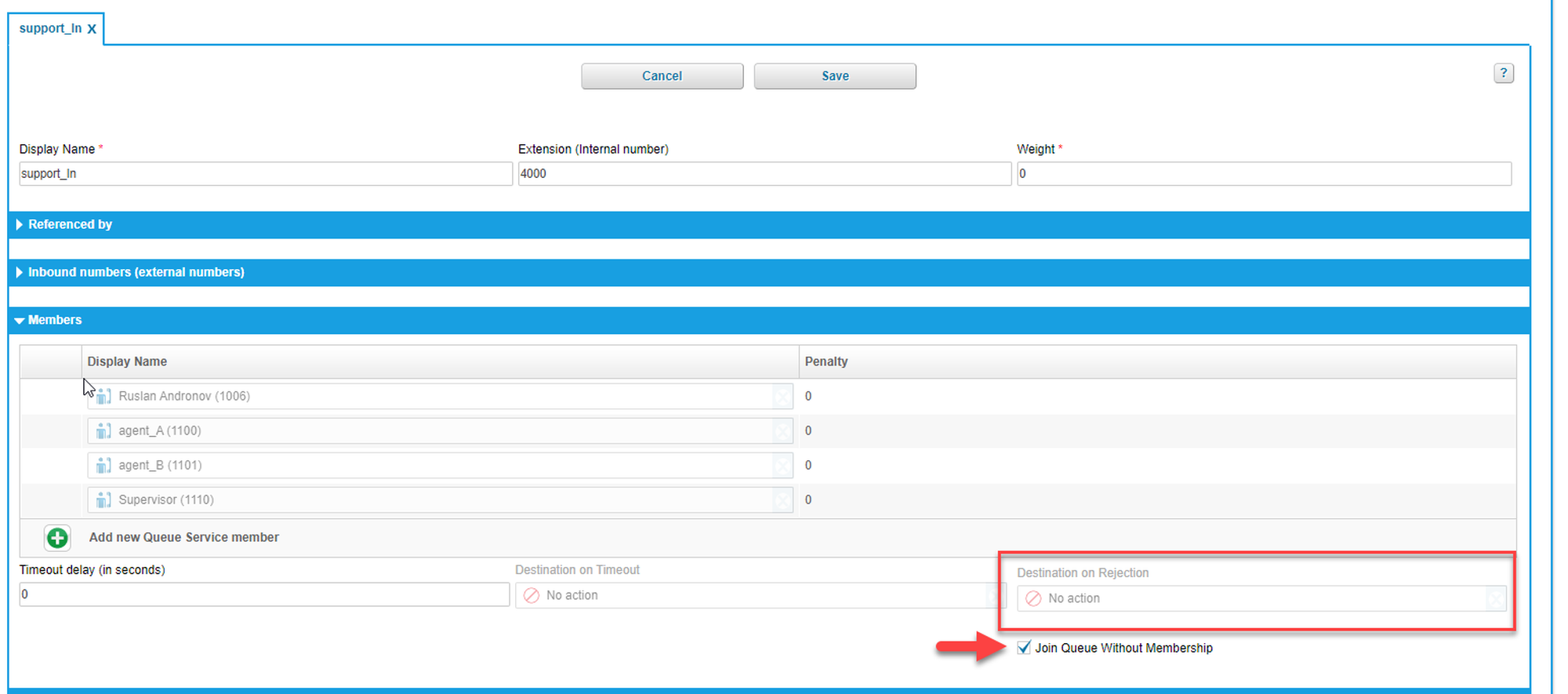Toggle Join Queue Without Membership checkbox
Screen dimensions: 1568x694
[1024, 648]
